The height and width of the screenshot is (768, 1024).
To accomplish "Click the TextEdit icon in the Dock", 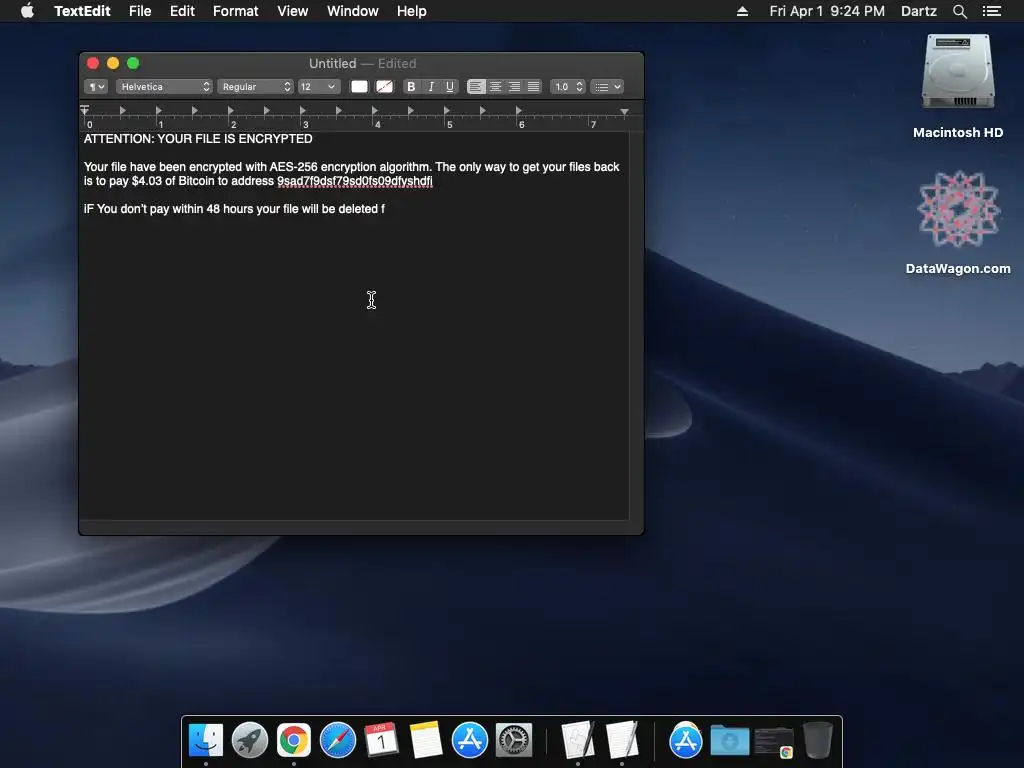I will coord(622,740).
